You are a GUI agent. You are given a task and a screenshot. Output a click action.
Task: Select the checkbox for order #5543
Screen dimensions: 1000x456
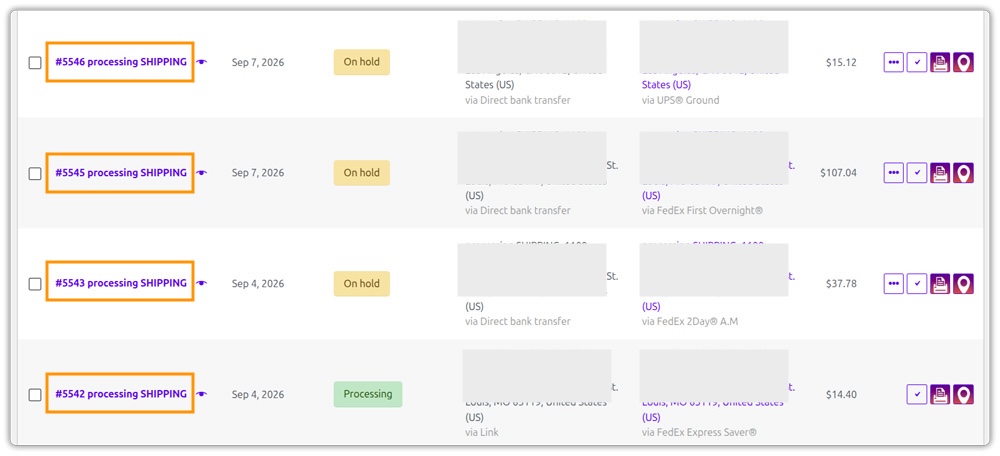(x=35, y=284)
